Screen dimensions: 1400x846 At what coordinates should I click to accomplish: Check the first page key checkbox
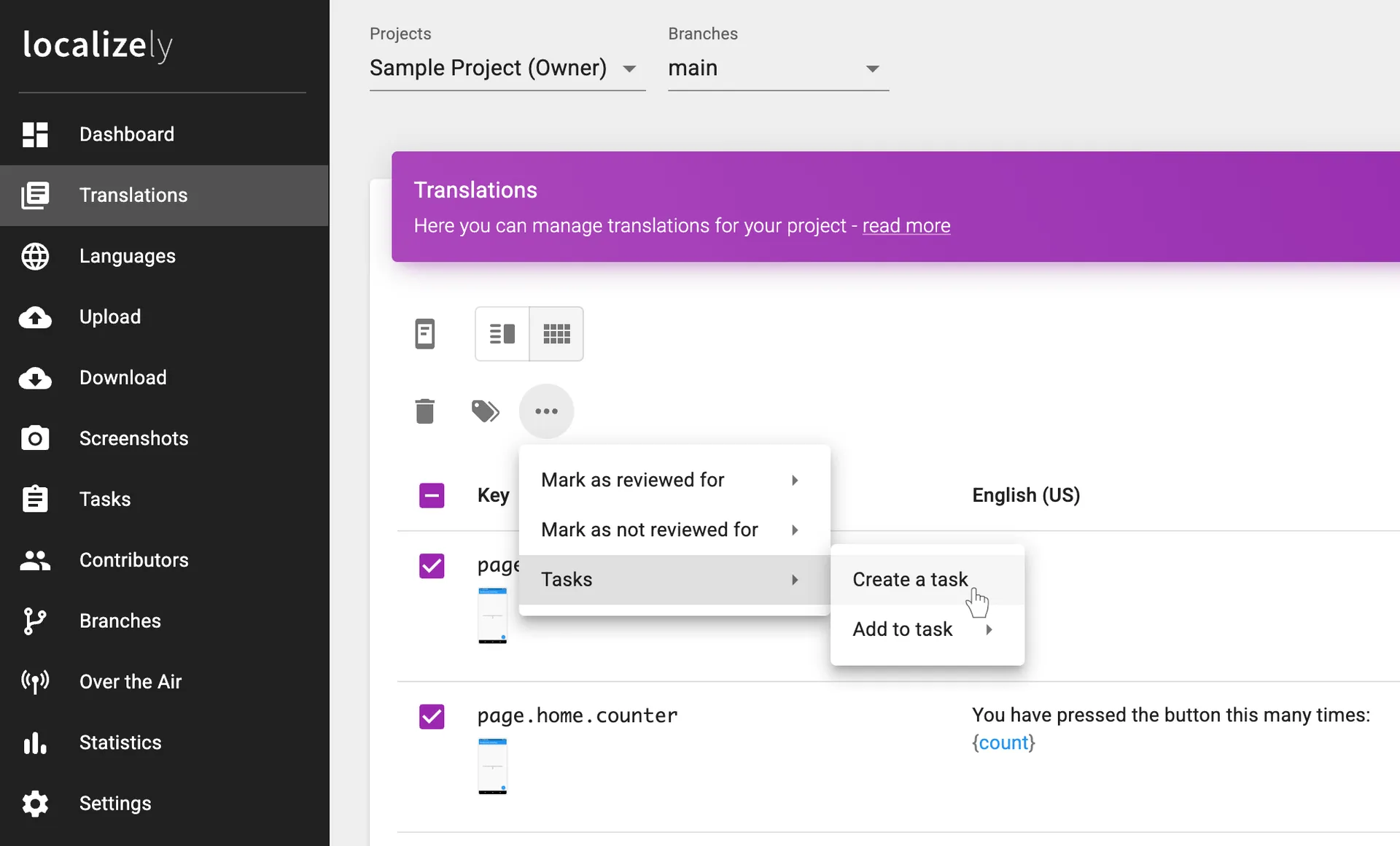pyautogui.click(x=432, y=566)
